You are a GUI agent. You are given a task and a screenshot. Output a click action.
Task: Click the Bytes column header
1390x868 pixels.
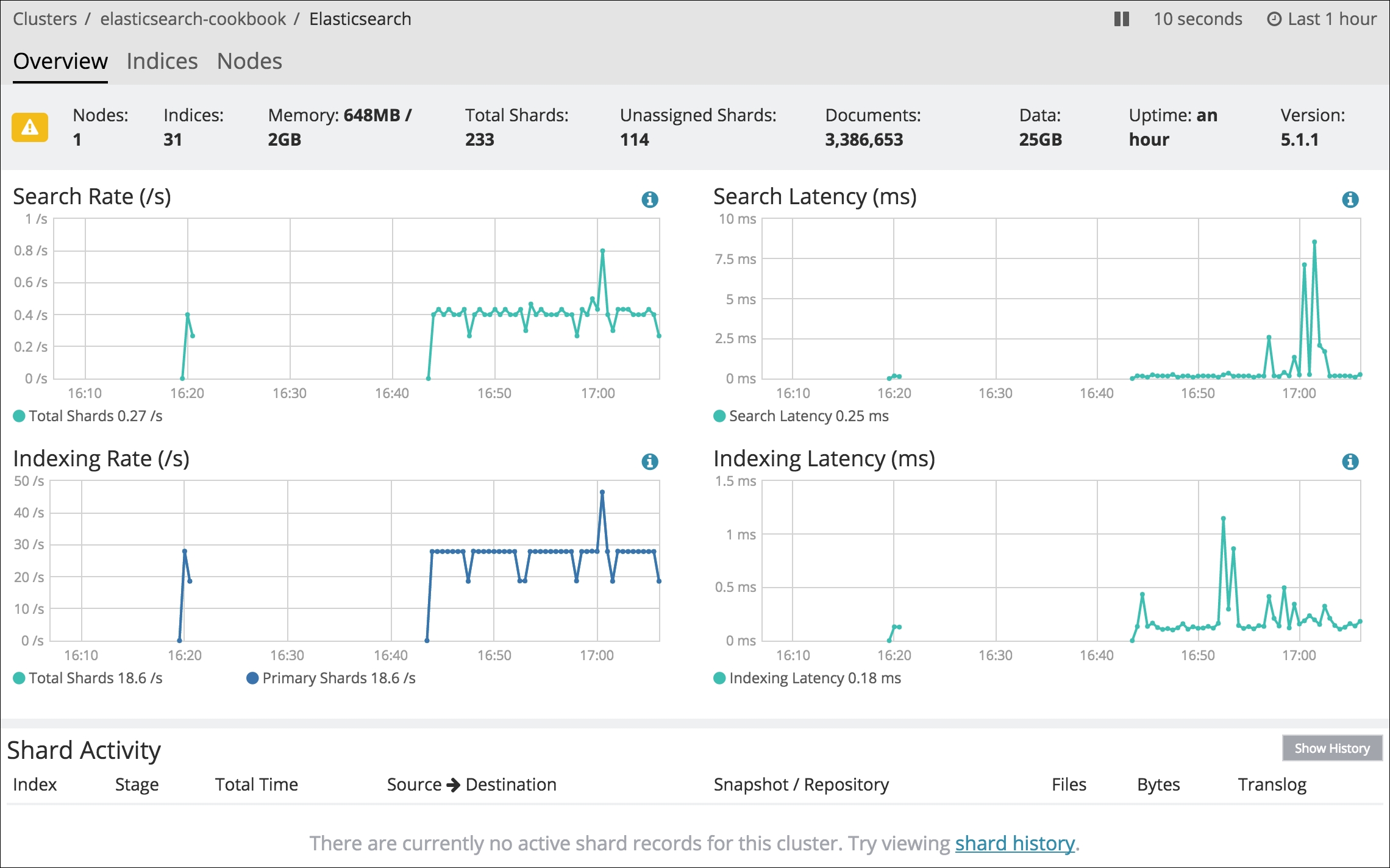click(x=1158, y=784)
